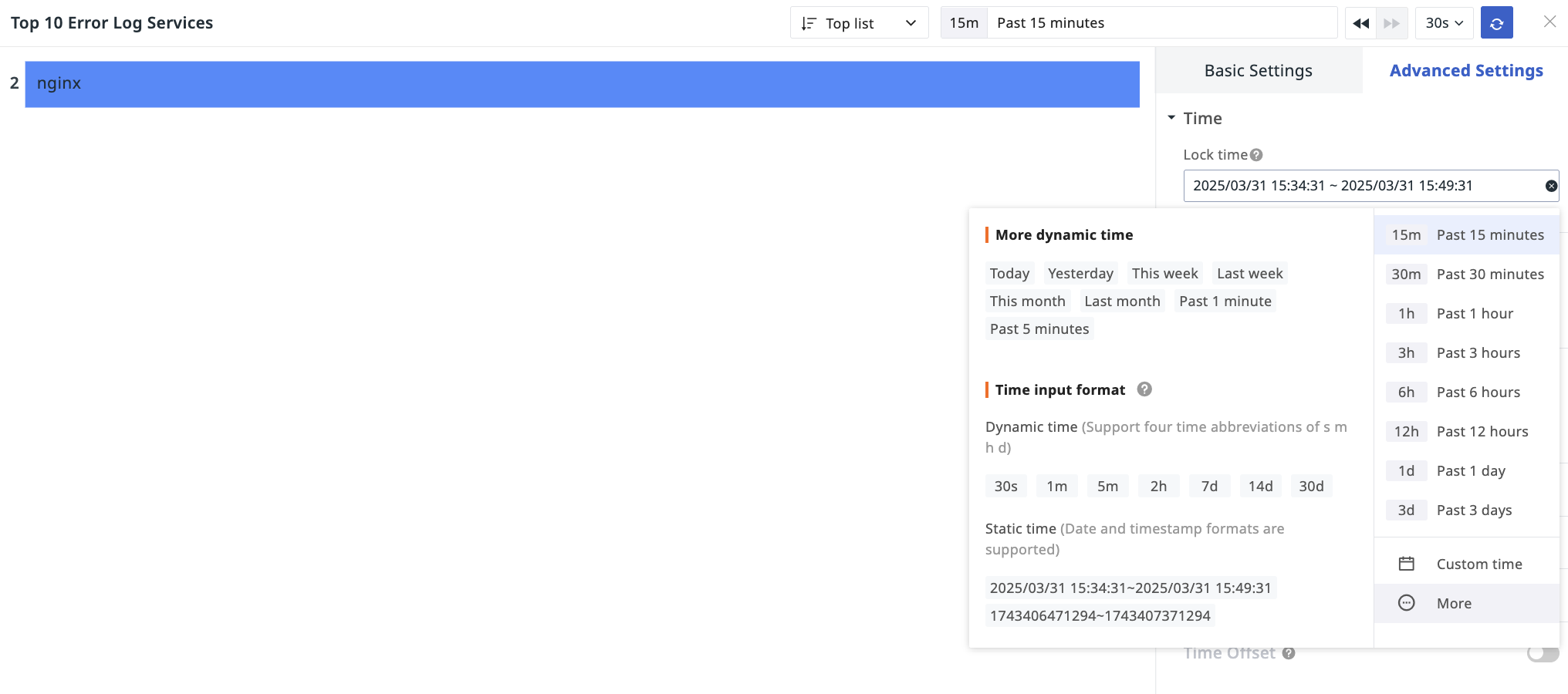
Task: Select Past 15 minutes from the list
Action: (1467, 234)
